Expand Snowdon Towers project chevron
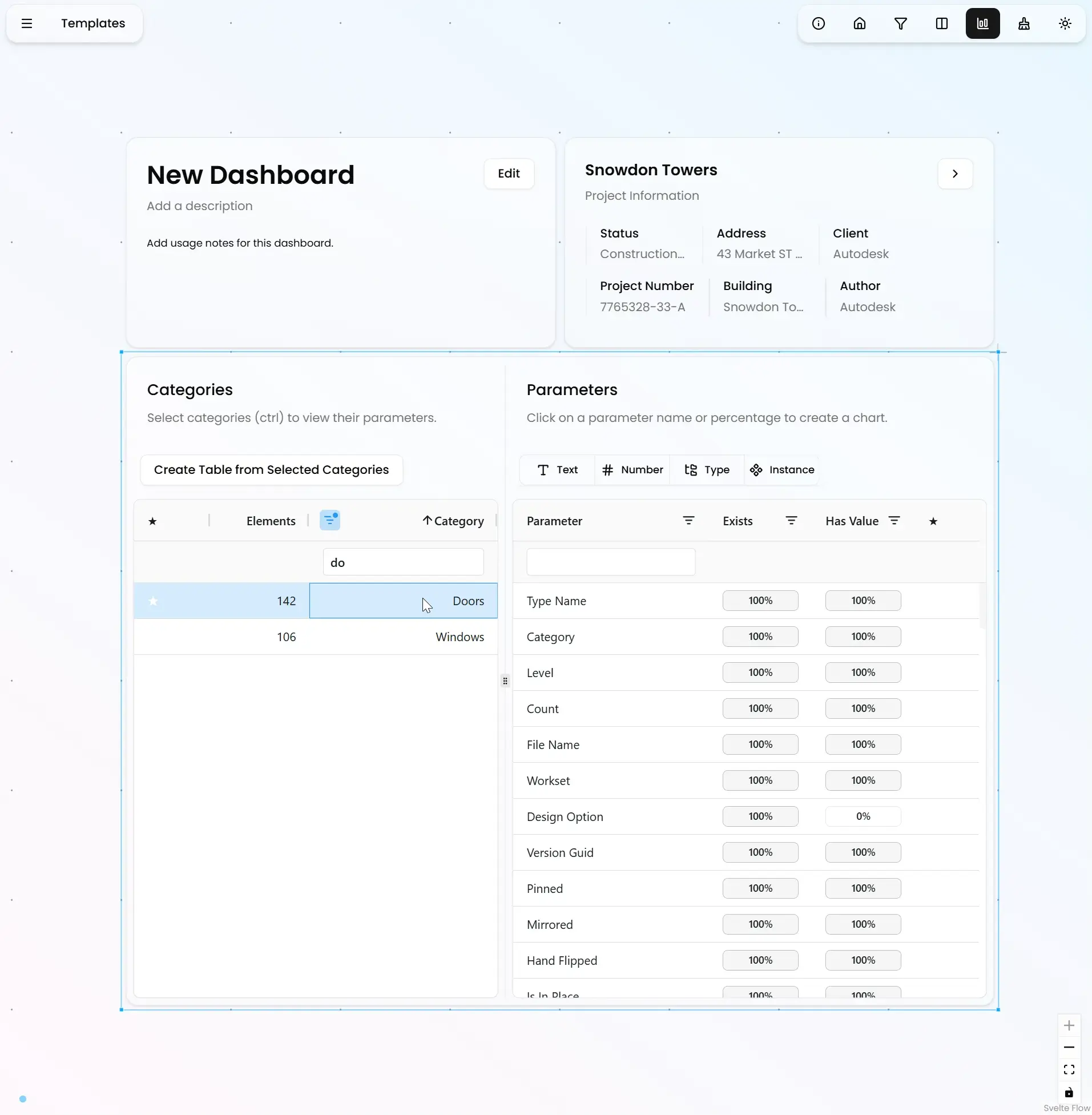 (954, 174)
